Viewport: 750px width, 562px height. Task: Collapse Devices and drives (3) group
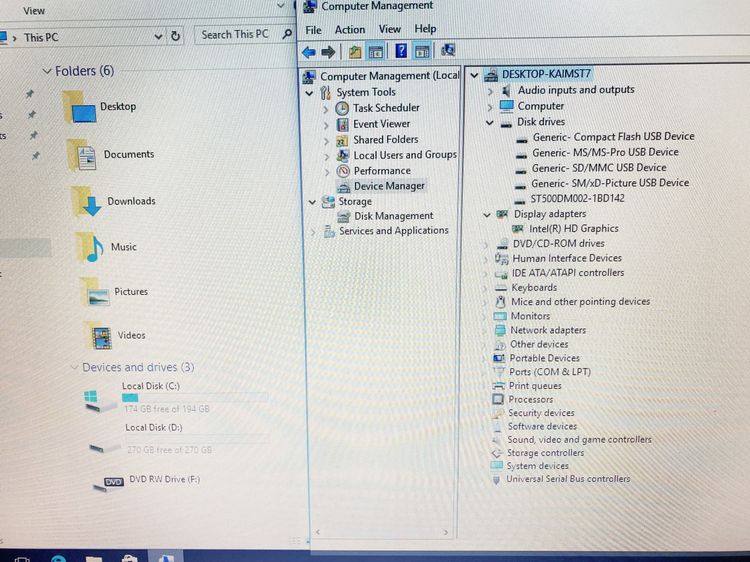click(x=74, y=367)
